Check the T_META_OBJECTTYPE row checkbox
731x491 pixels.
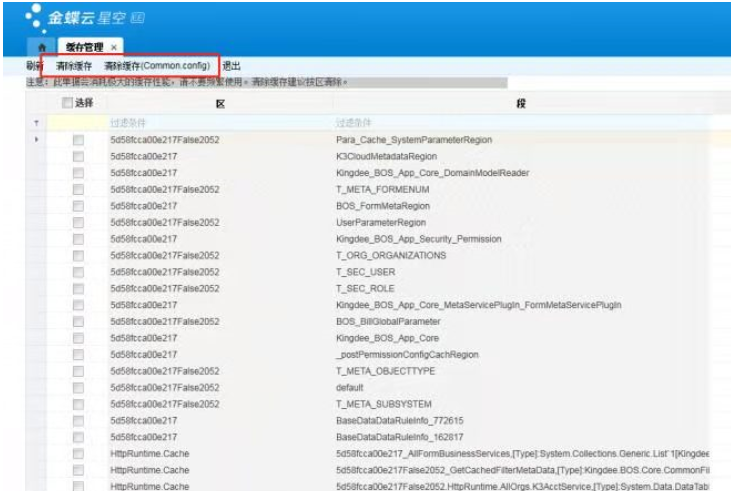[78, 371]
